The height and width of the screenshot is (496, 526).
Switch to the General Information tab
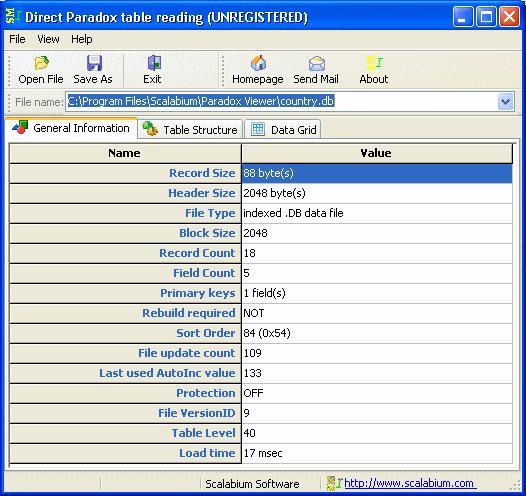[71, 128]
